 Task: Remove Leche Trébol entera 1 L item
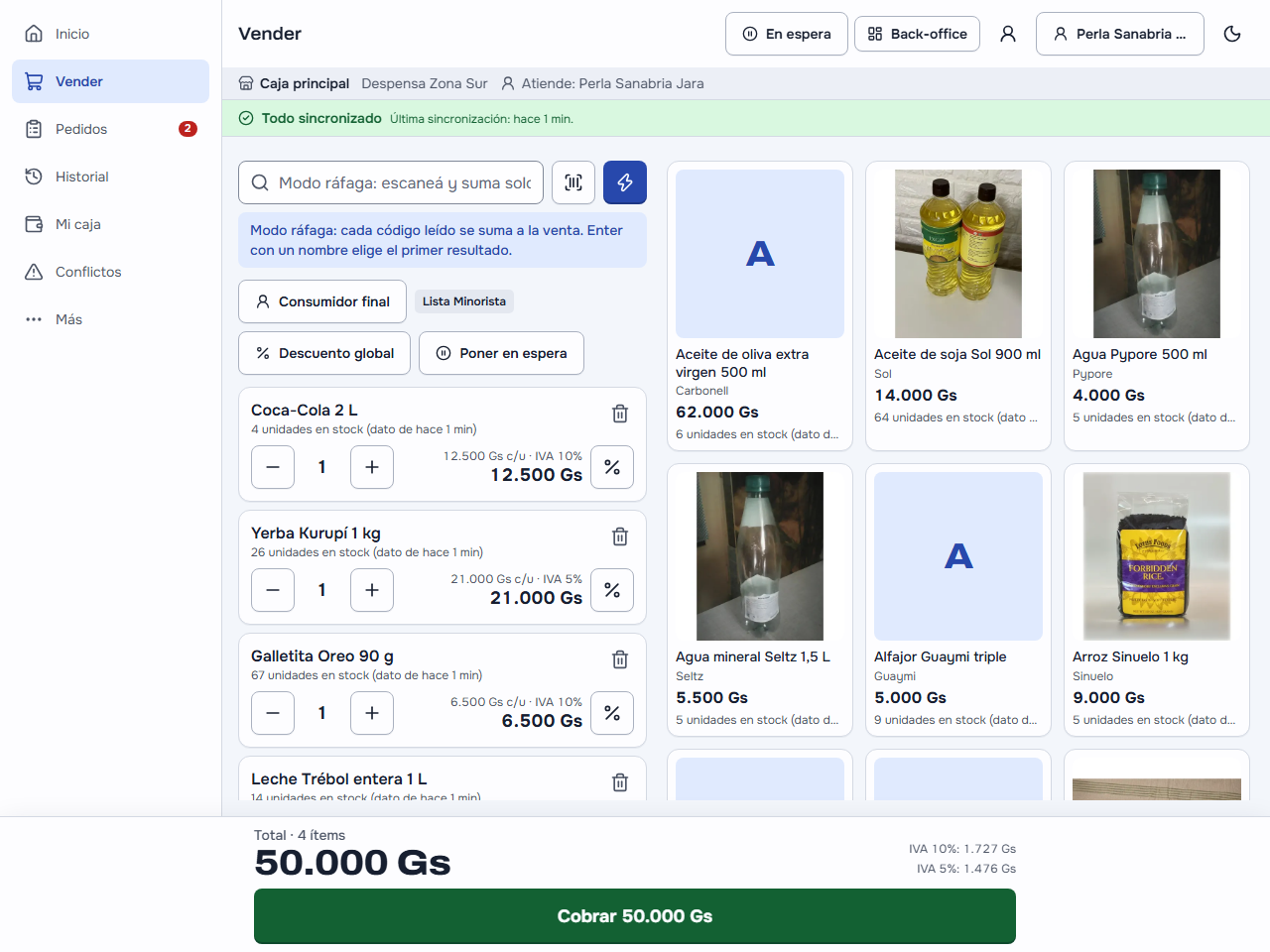pos(620,782)
